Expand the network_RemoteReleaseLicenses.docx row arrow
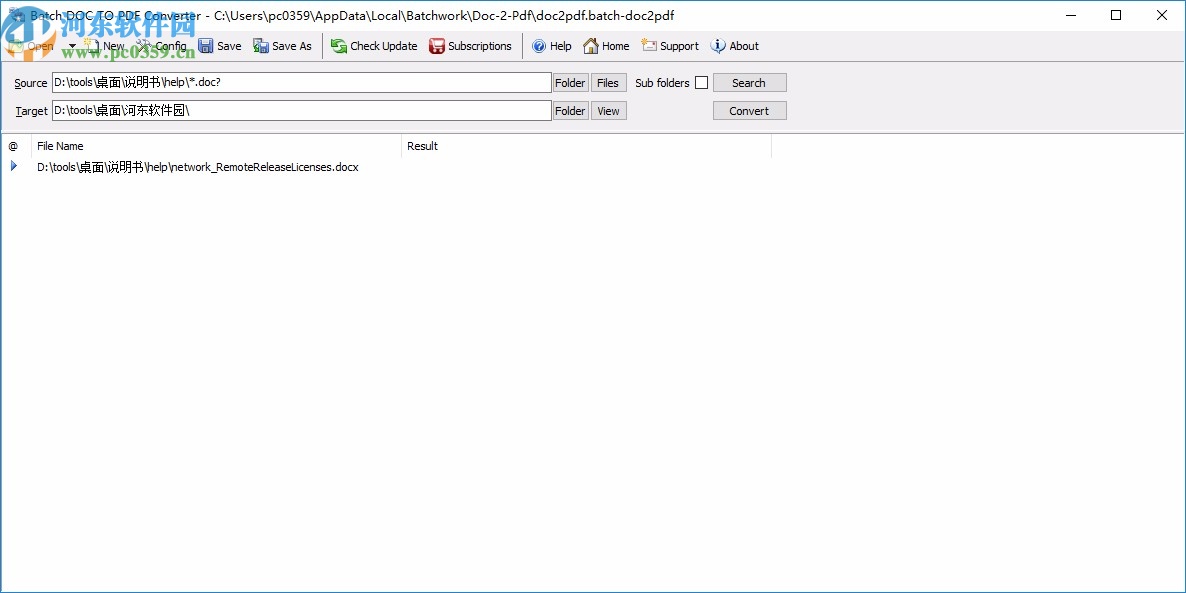The width and height of the screenshot is (1186, 593). click(14, 167)
